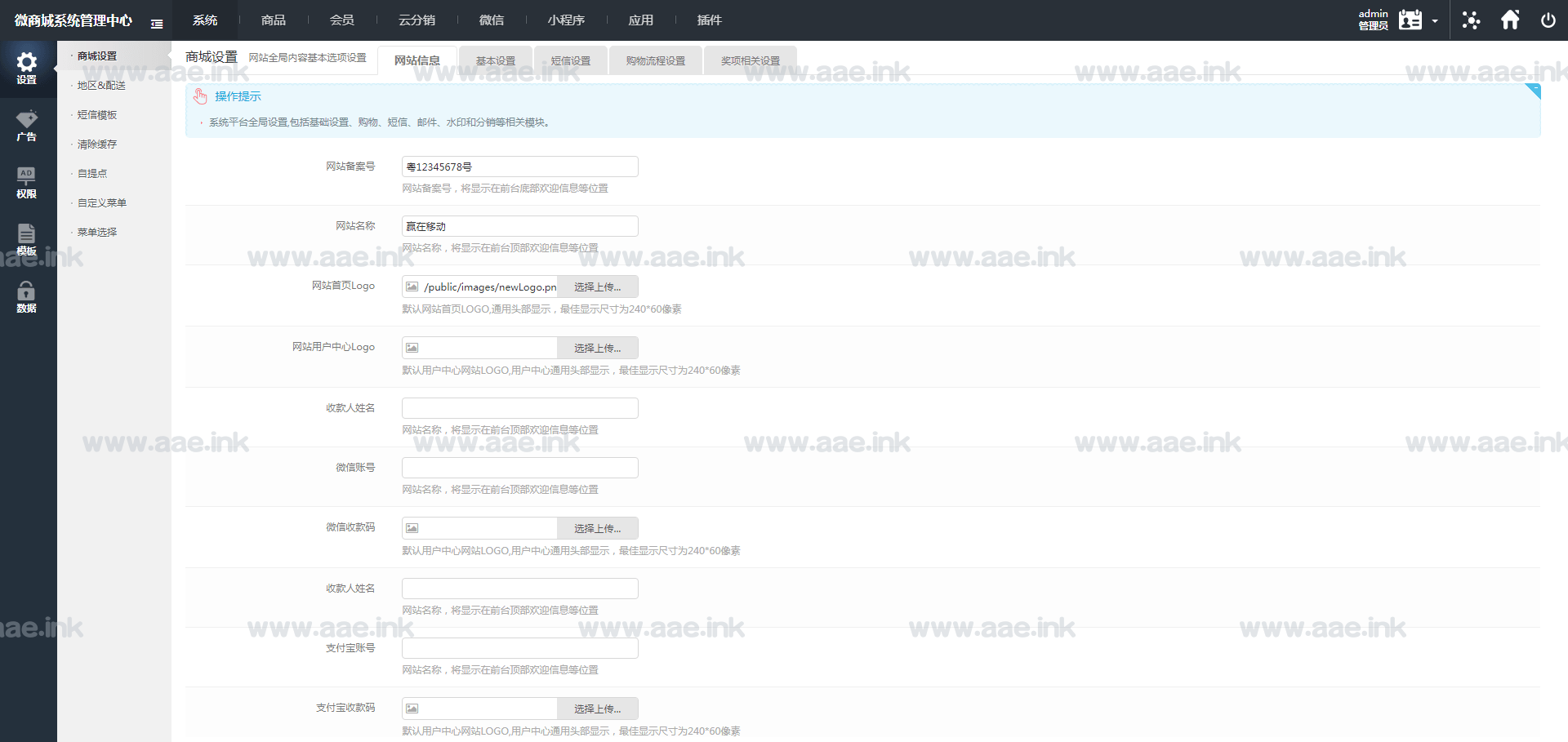Select 地区&配送 in the side menu
Viewport: 1568px width, 742px height.
(101, 86)
